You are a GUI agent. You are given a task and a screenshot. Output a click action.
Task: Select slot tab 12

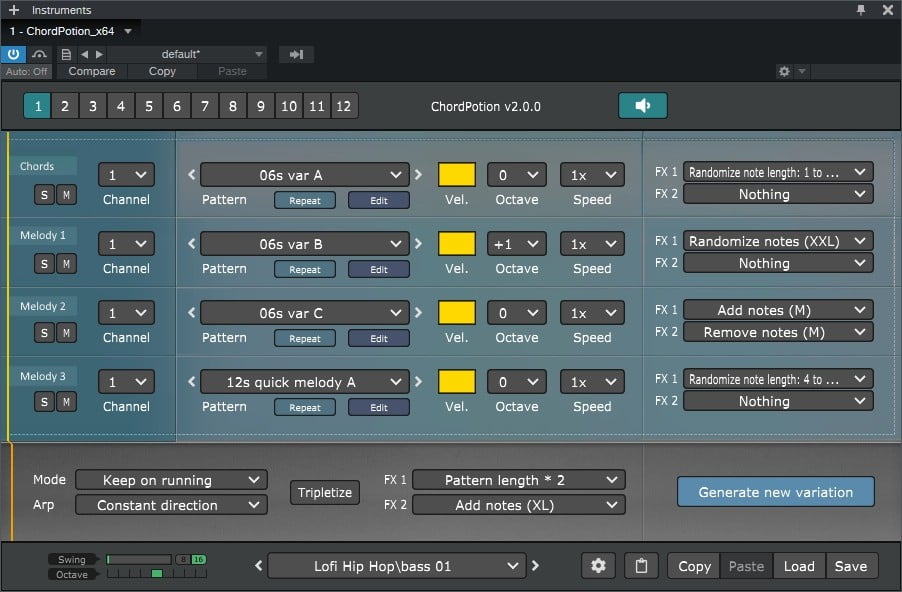(344, 106)
